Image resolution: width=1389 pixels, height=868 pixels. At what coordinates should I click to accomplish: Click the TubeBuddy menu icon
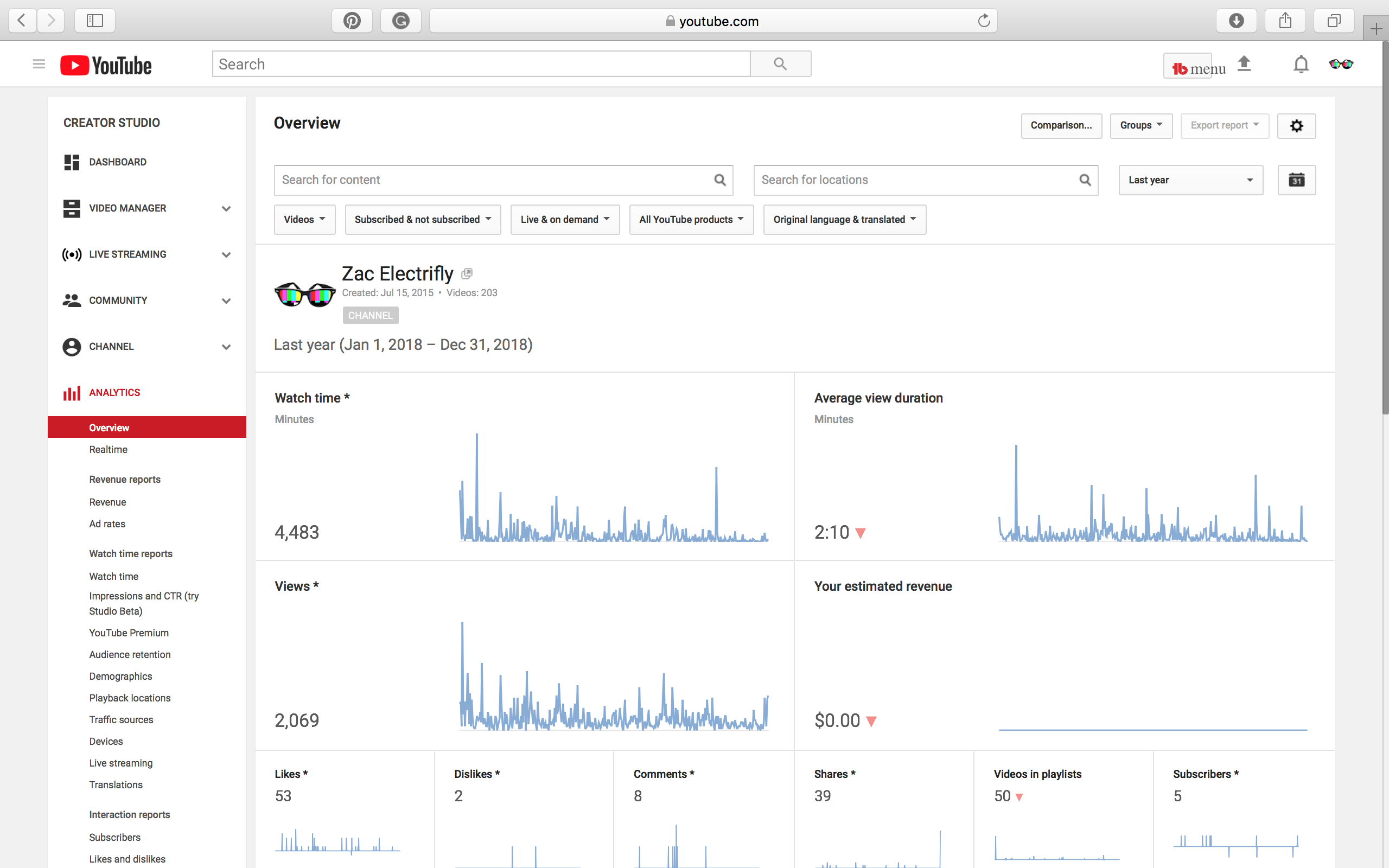click(x=1187, y=67)
